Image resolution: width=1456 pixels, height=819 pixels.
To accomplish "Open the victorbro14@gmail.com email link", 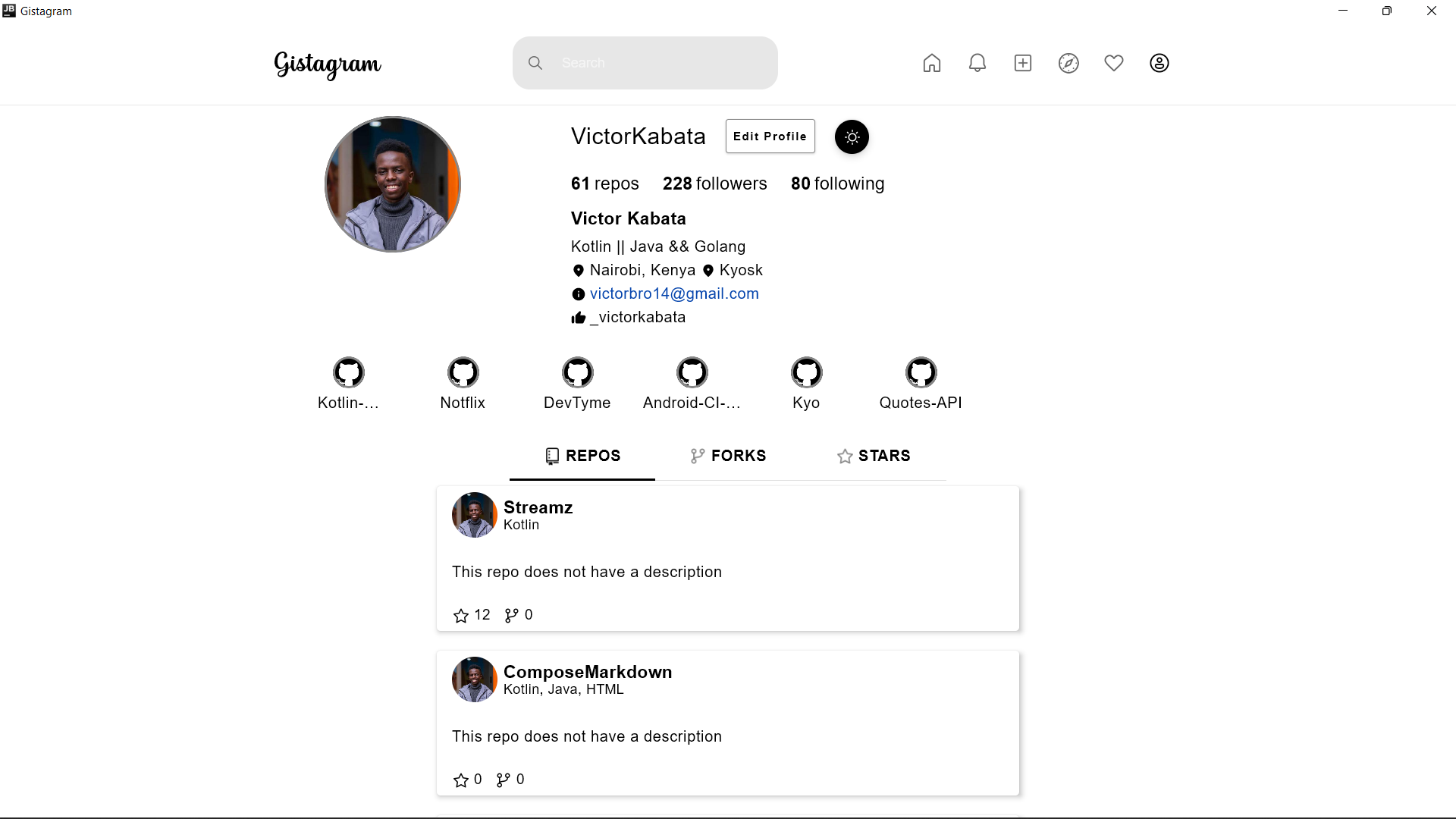I will [x=674, y=293].
